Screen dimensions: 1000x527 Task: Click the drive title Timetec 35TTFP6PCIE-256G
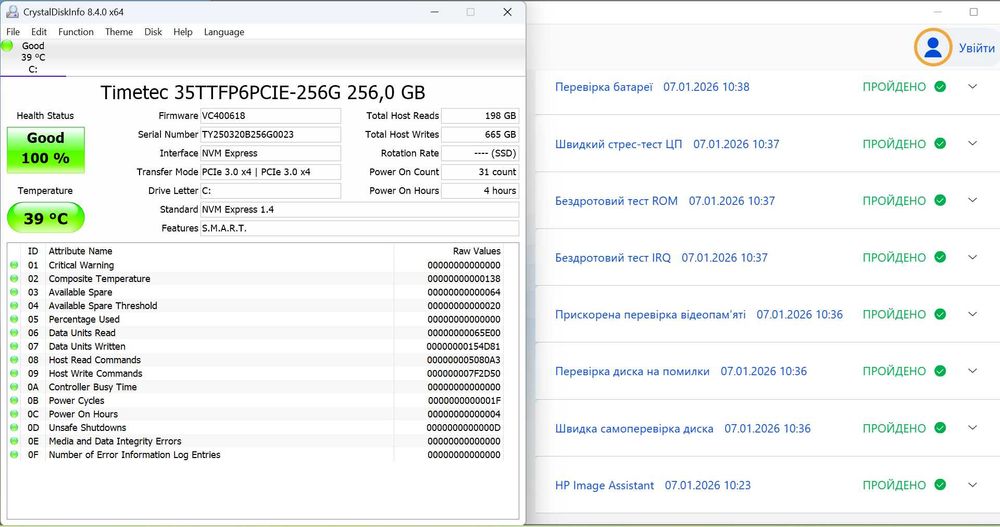pyautogui.click(x=263, y=93)
